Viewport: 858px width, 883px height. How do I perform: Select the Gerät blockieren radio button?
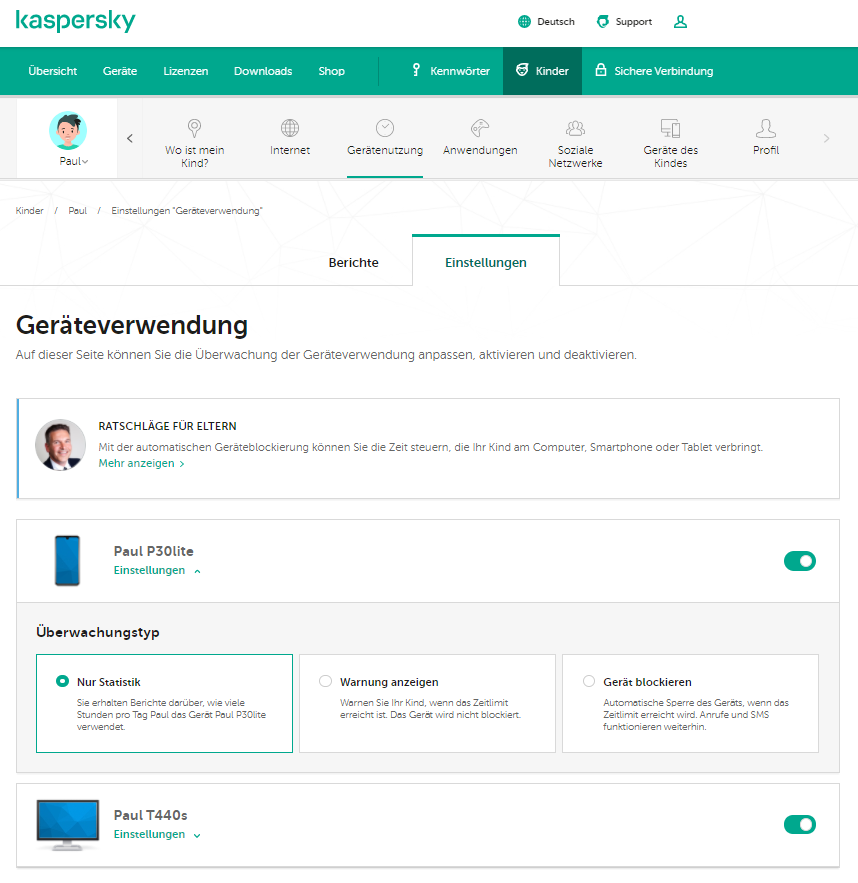coord(589,681)
